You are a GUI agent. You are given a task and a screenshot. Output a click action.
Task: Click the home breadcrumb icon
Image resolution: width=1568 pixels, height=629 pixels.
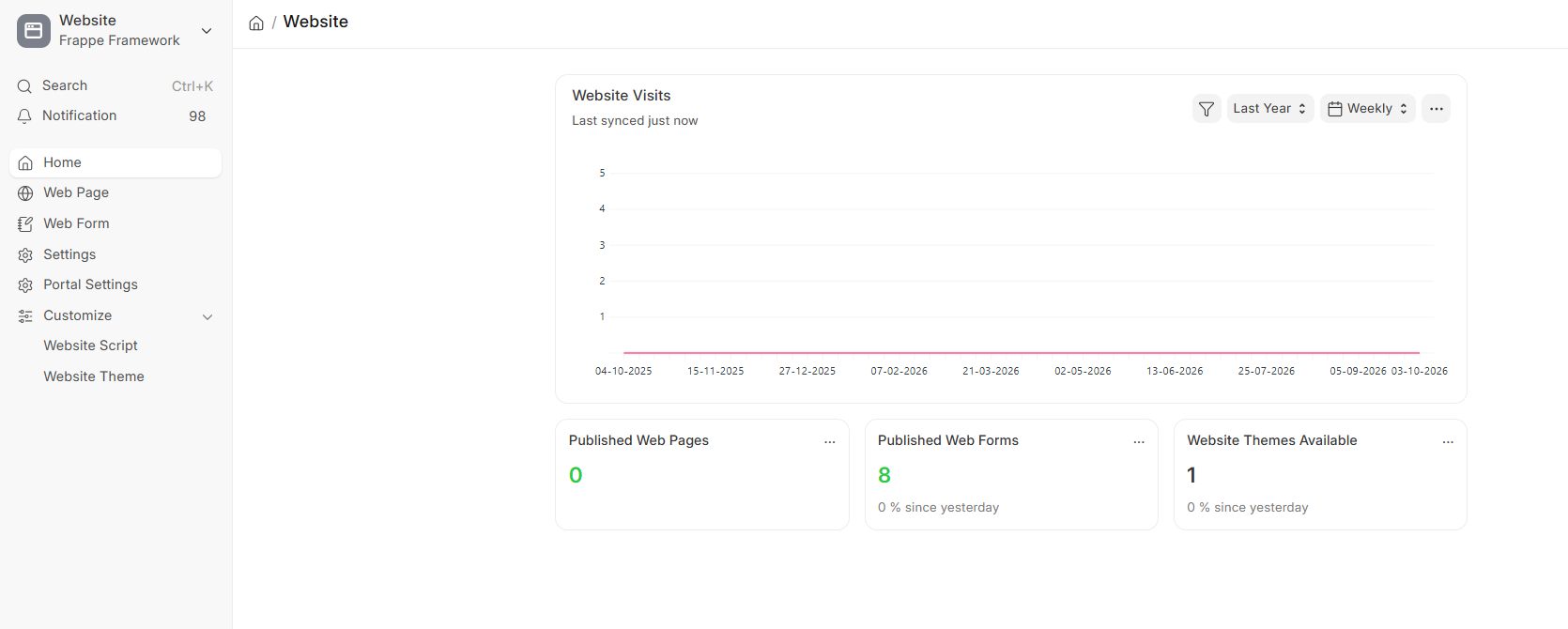256,23
